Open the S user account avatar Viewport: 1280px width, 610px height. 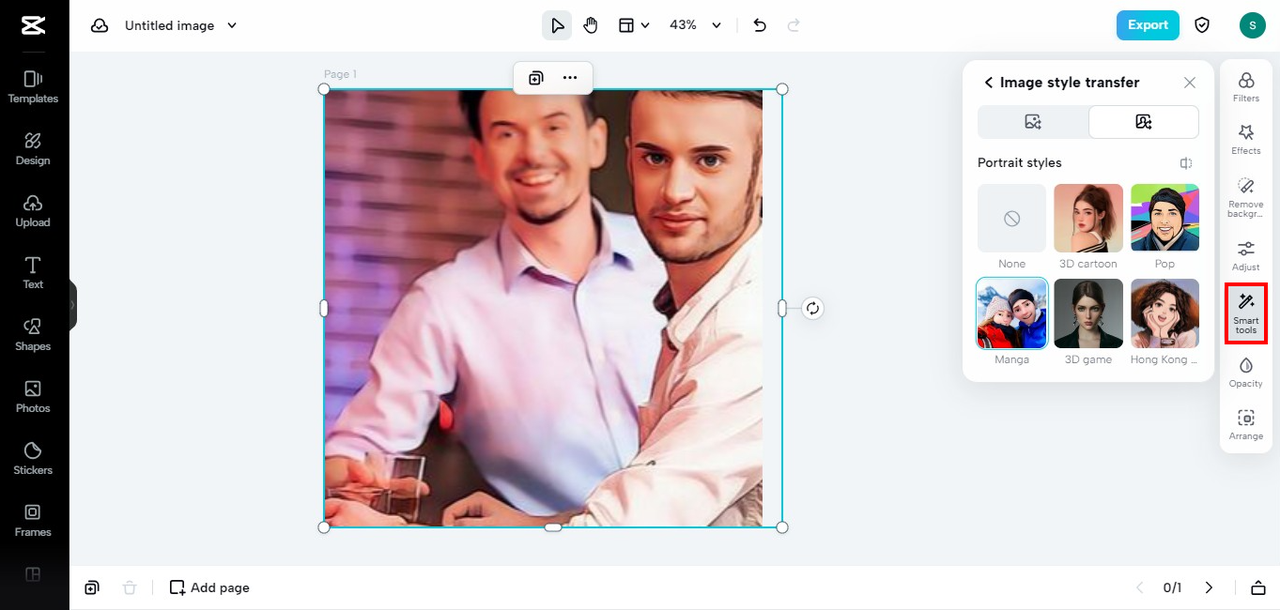pyautogui.click(x=1252, y=26)
